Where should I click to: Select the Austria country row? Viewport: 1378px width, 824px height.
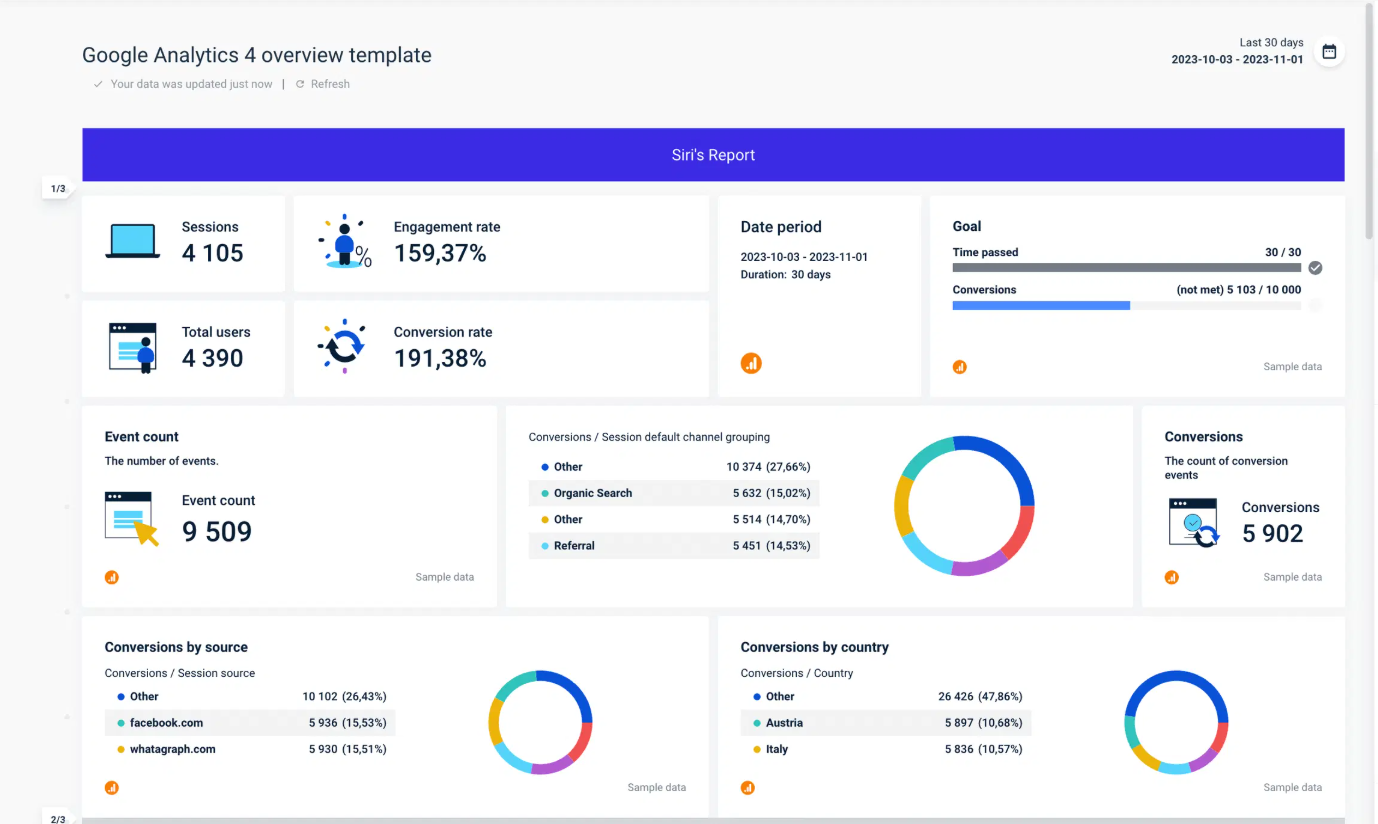[886, 723]
